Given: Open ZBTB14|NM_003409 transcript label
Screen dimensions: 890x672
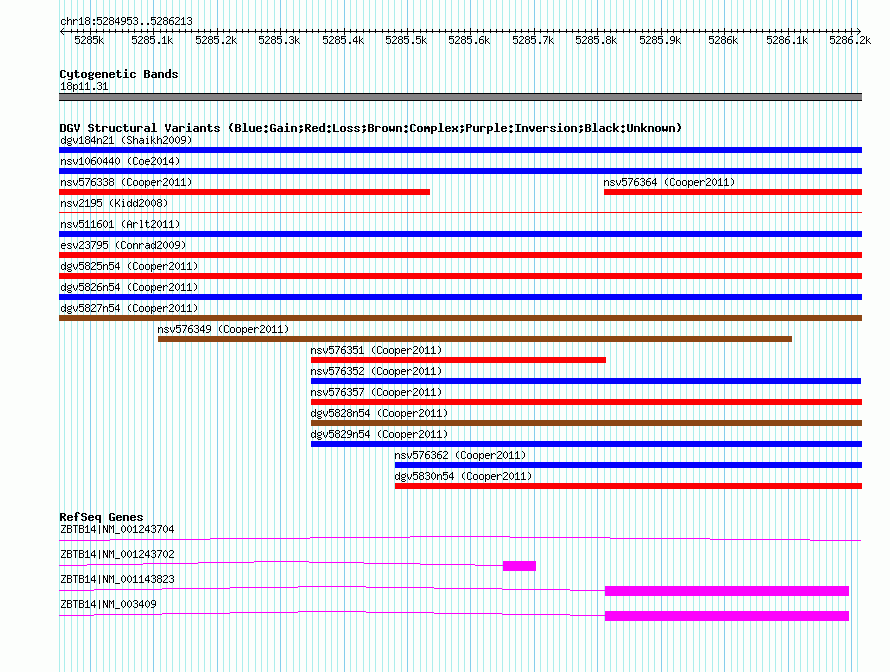Looking at the screenshot, I should click(x=108, y=604).
